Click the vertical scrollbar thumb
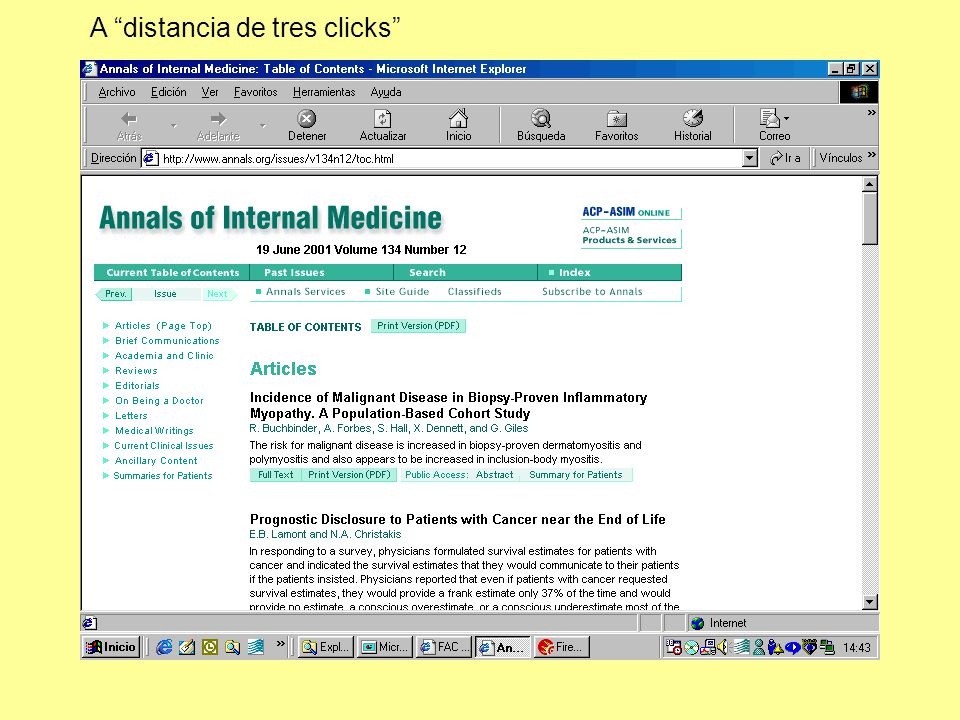The height and width of the screenshot is (720, 960). [869, 219]
